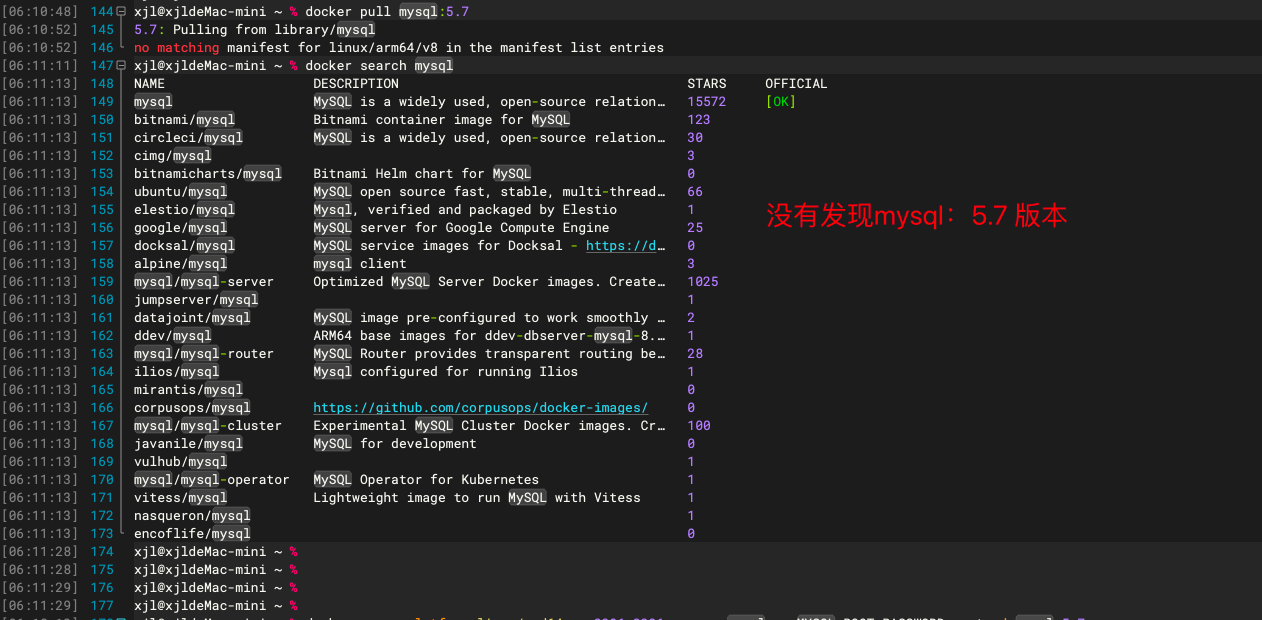Click the star count 123
This screenshot has width=1262, height=620.
tap(699, 120)
